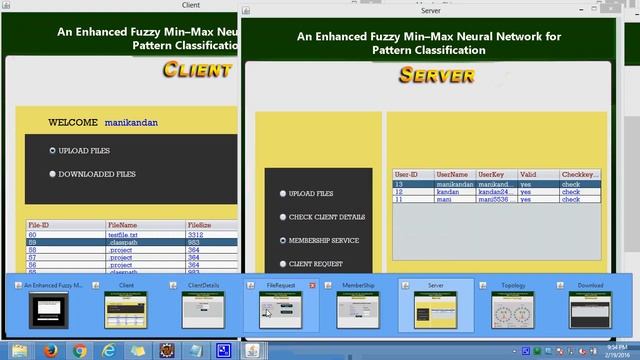Switch to the FileRequest window preview thumbnail

point(281,310)
